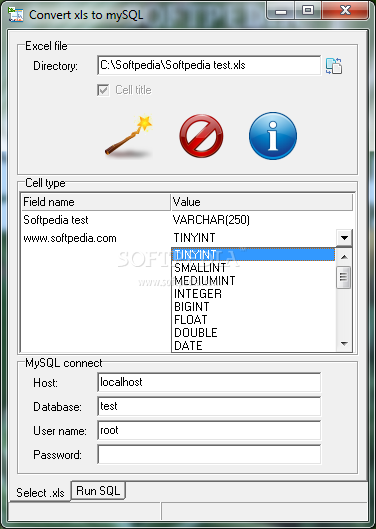This screenshot has width=376, height=529.
Task: Click the list scrollbar up arrow
Action: click(x=344, y=257)
